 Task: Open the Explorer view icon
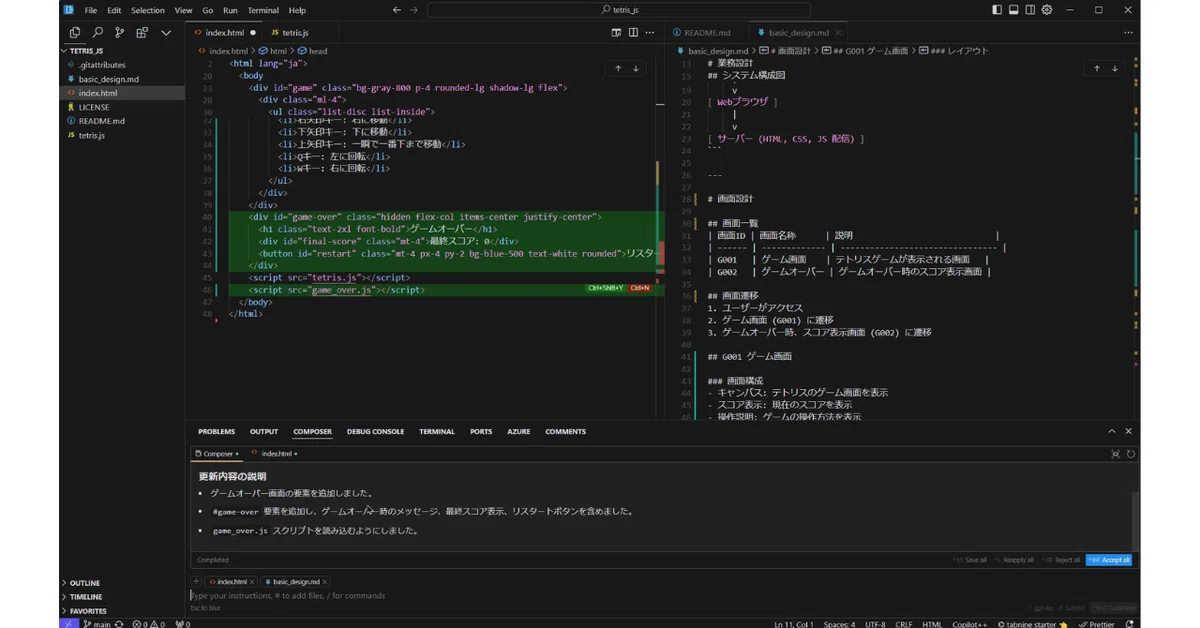pyautogui.click(x=75, y=33)
